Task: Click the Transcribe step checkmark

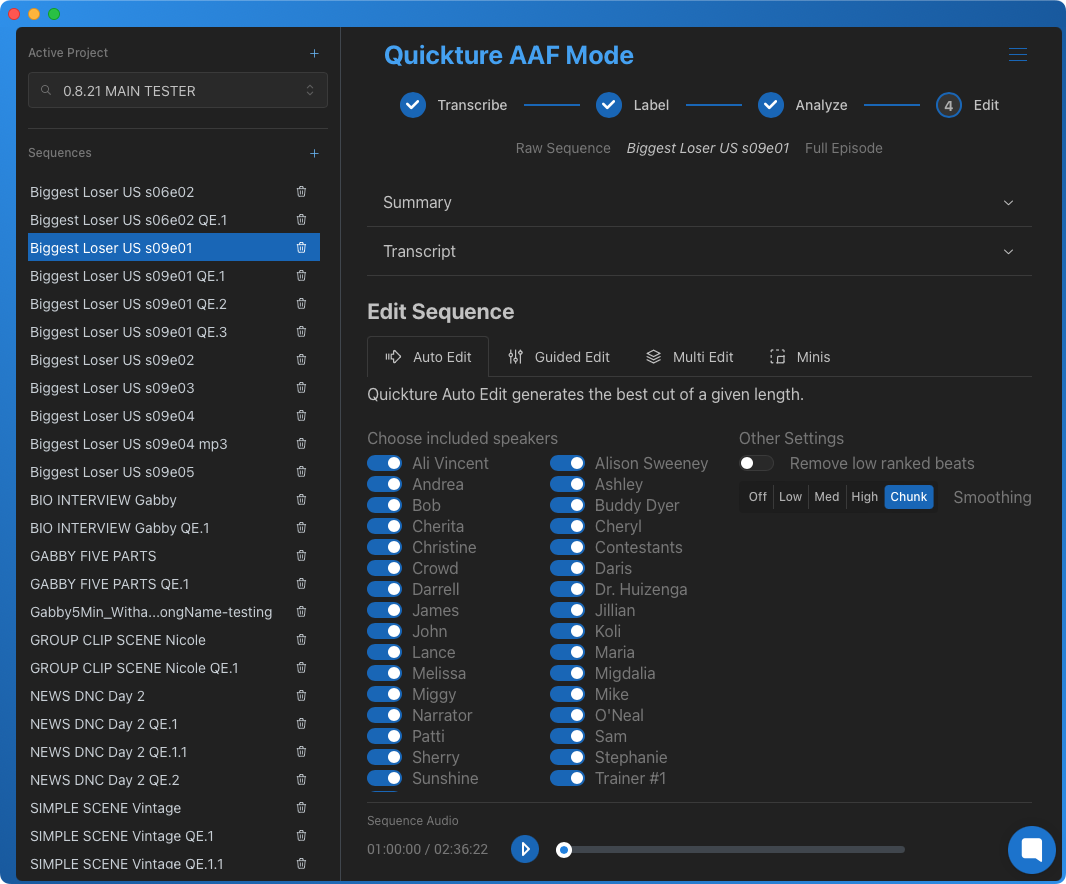Action: click(x=413, y=105)
